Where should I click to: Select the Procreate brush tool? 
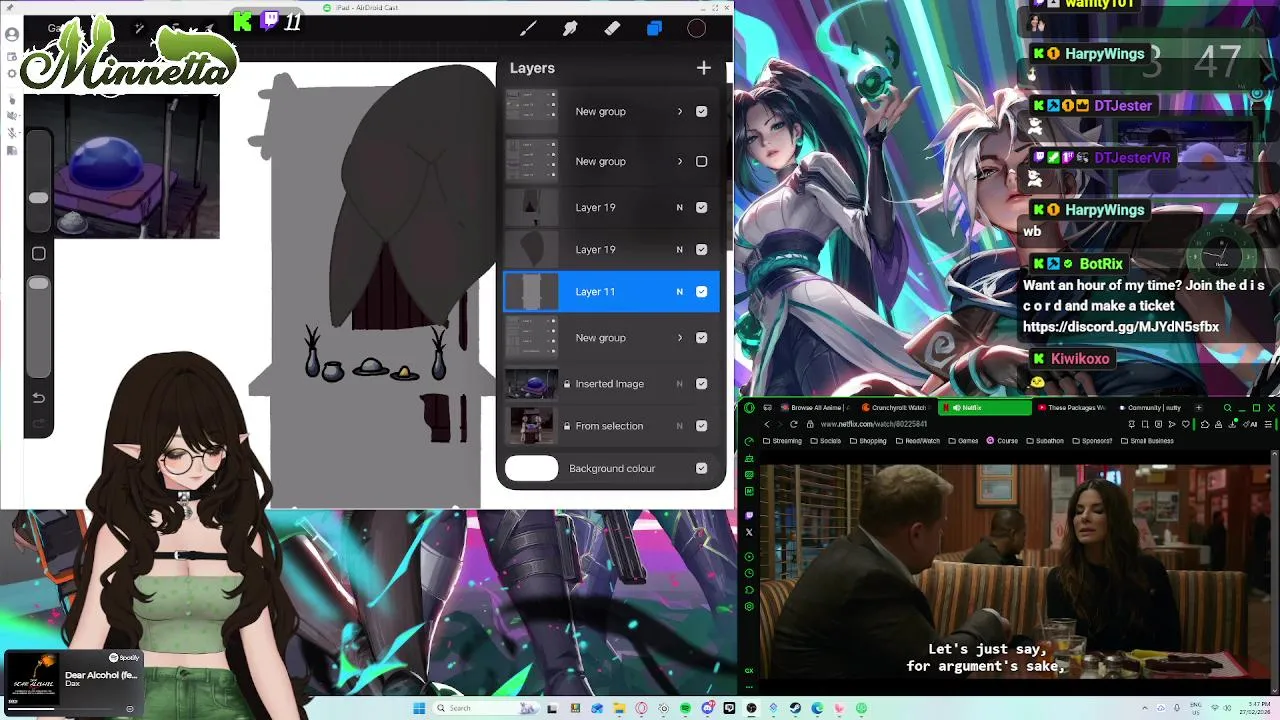[x=528, y=29]
